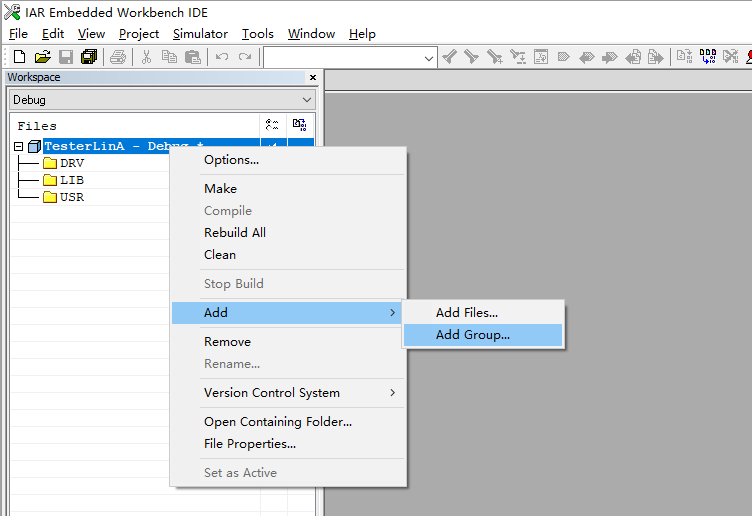Open the File menu
This screenshot has width=752, height=516.
pyautogui.click(x=18, y=34)
